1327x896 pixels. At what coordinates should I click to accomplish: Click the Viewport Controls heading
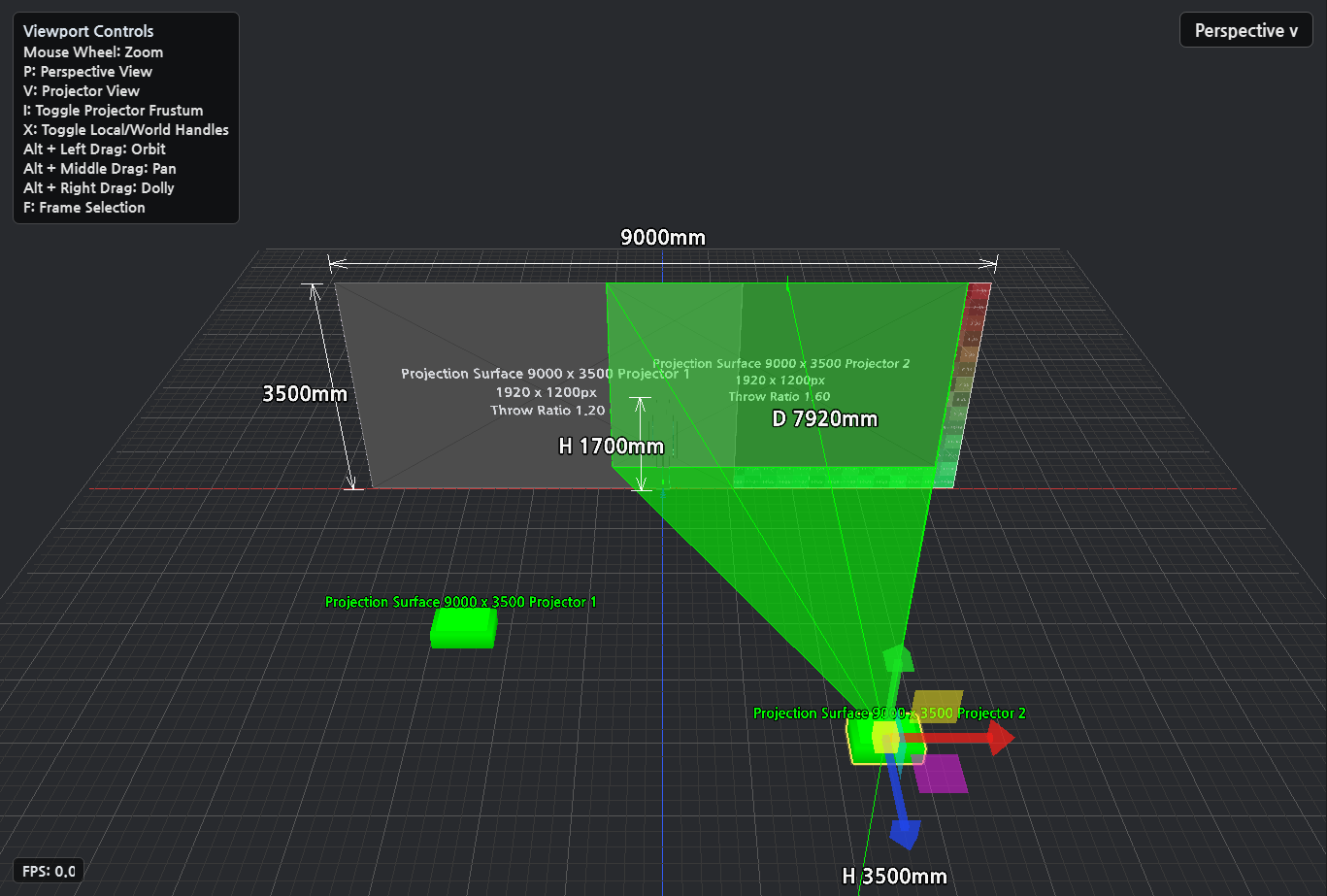pos(88,31)
